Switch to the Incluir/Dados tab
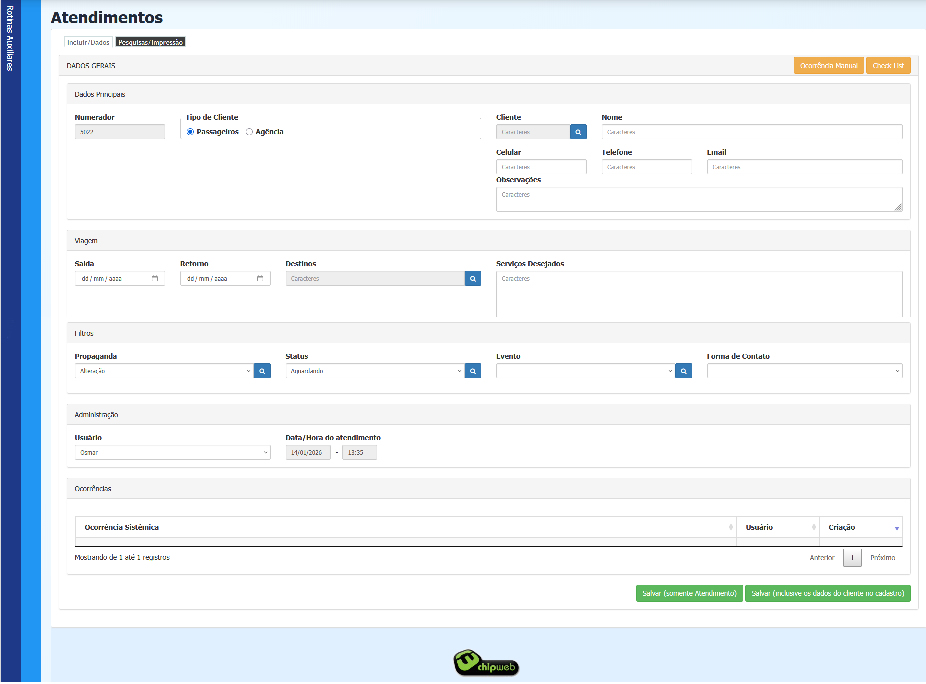This screenshot has width=926, height=684. pyautogui.click(x=88, y=43)
